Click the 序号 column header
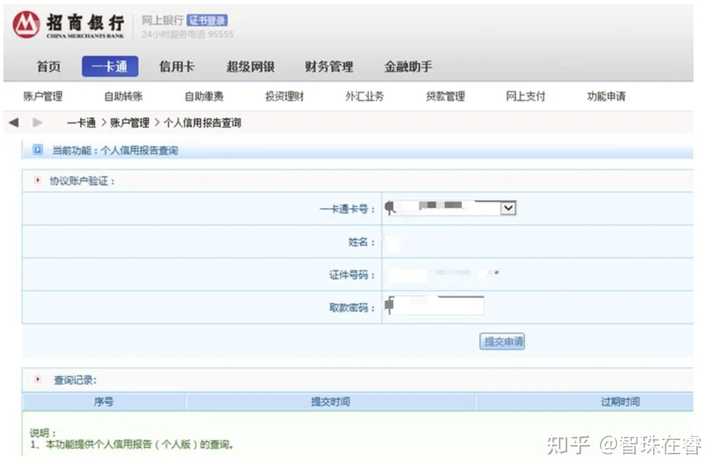Viewport: 720px width, 474px height. [x=104, y=401]
